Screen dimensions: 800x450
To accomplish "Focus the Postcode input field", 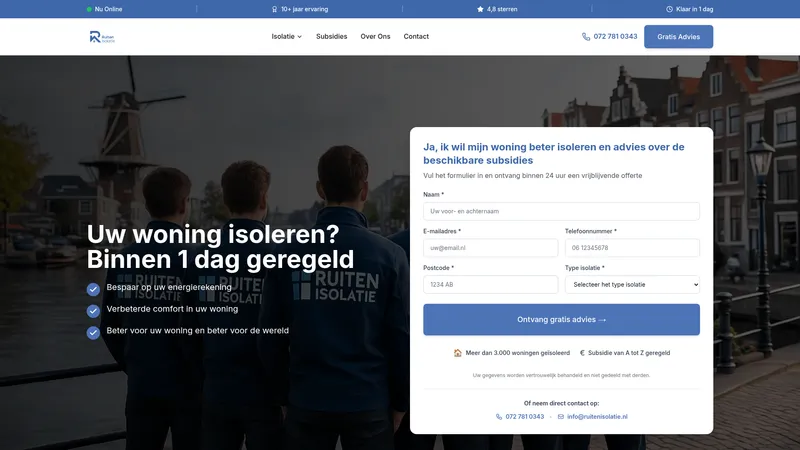I will pyautogui.click(x=490, y=285).
